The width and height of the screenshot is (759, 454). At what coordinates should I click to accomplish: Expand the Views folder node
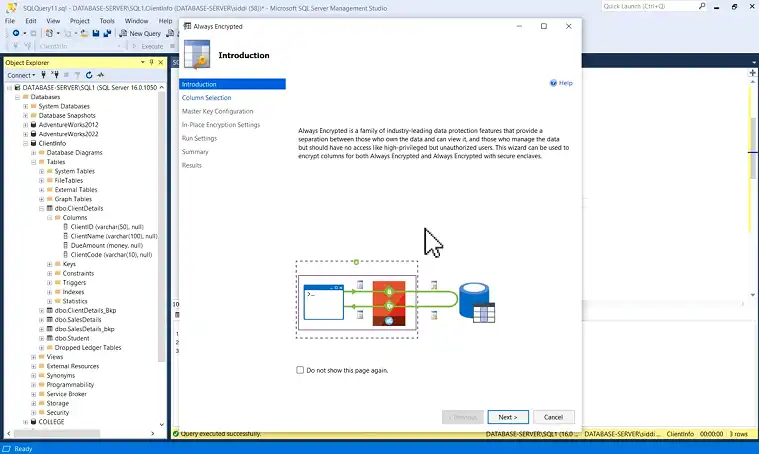pos(33,357)
